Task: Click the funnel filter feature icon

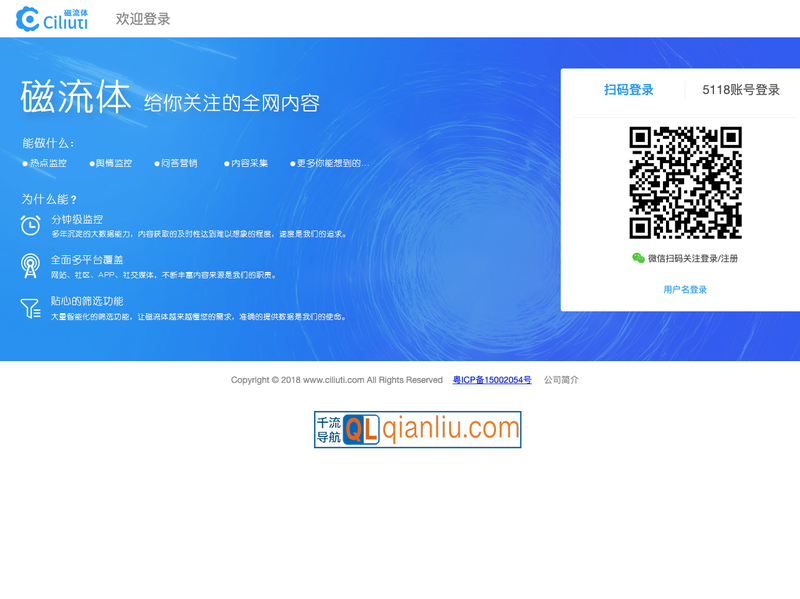Action: pyautogui.click(x=31, y=307)
